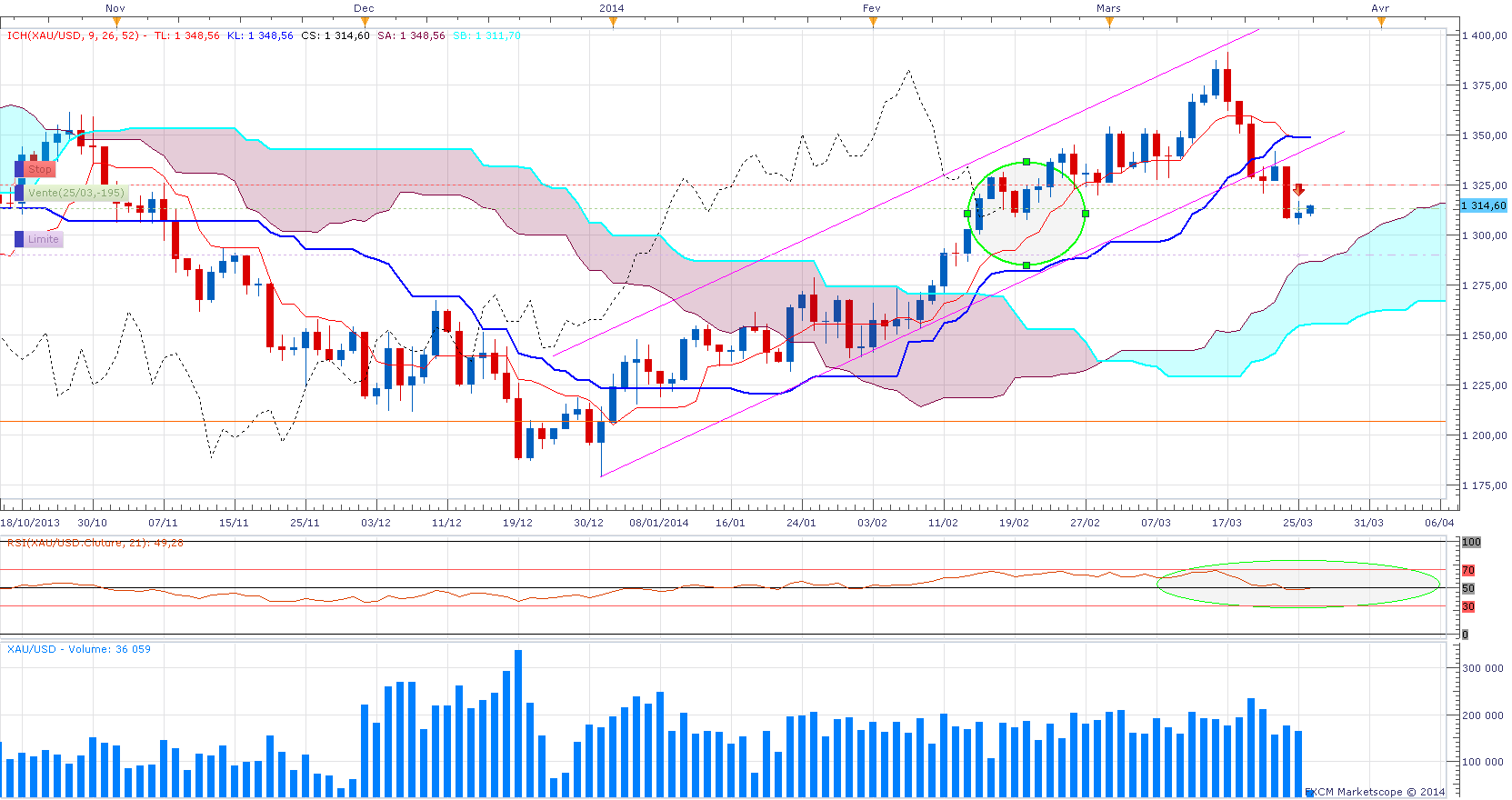Click the SA: 1 348,56 legend value
This screenshot has width=1512, height=800.
pyautogui.click(x=411, y=35)
